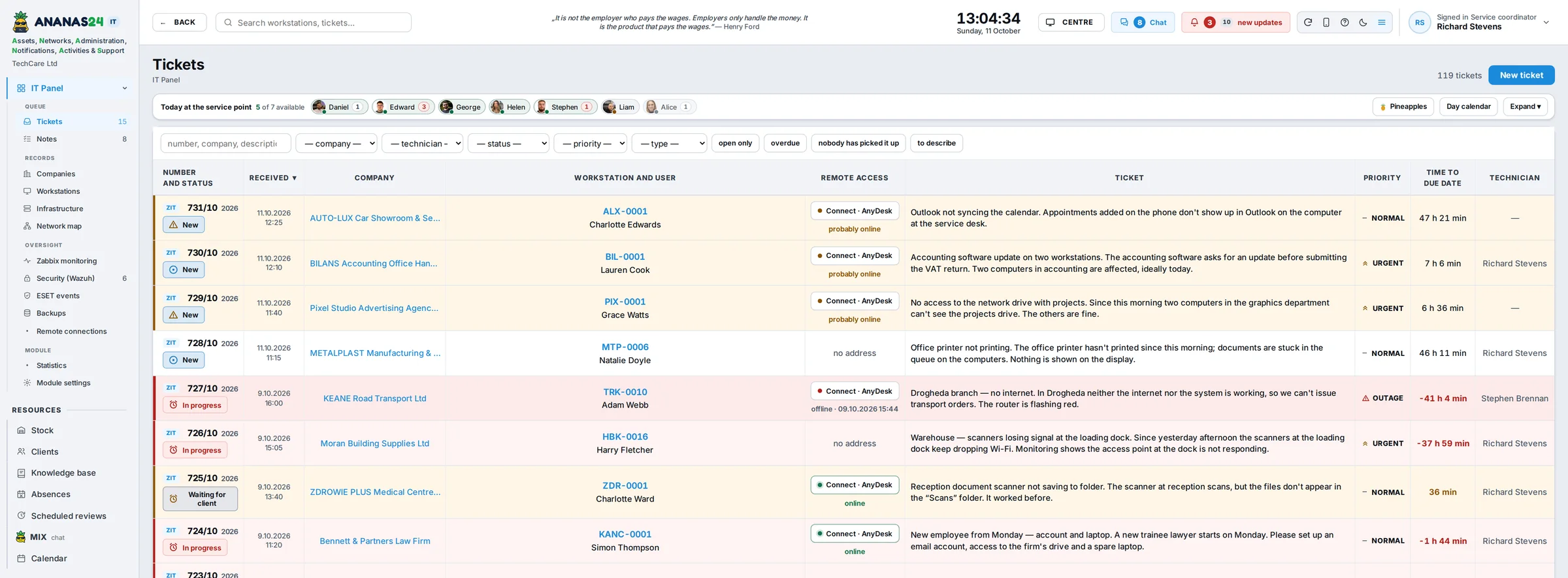Screen dimensions: 1568x578
Task: Open Stock under Resources
Action: coord(71,430)
